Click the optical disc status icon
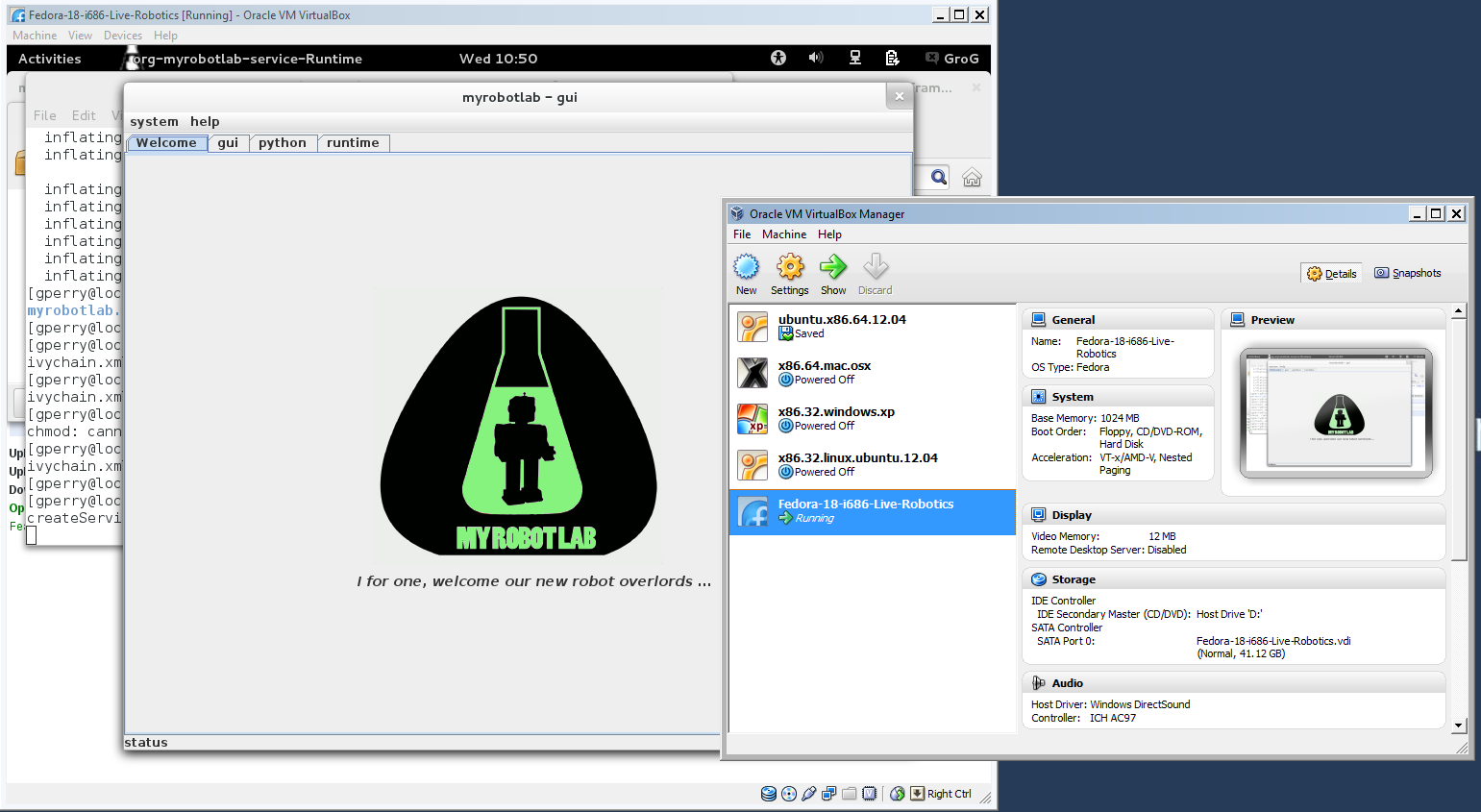Image resolution: width=1481 pixels, height=812 pixels. (x=789, y=794)
